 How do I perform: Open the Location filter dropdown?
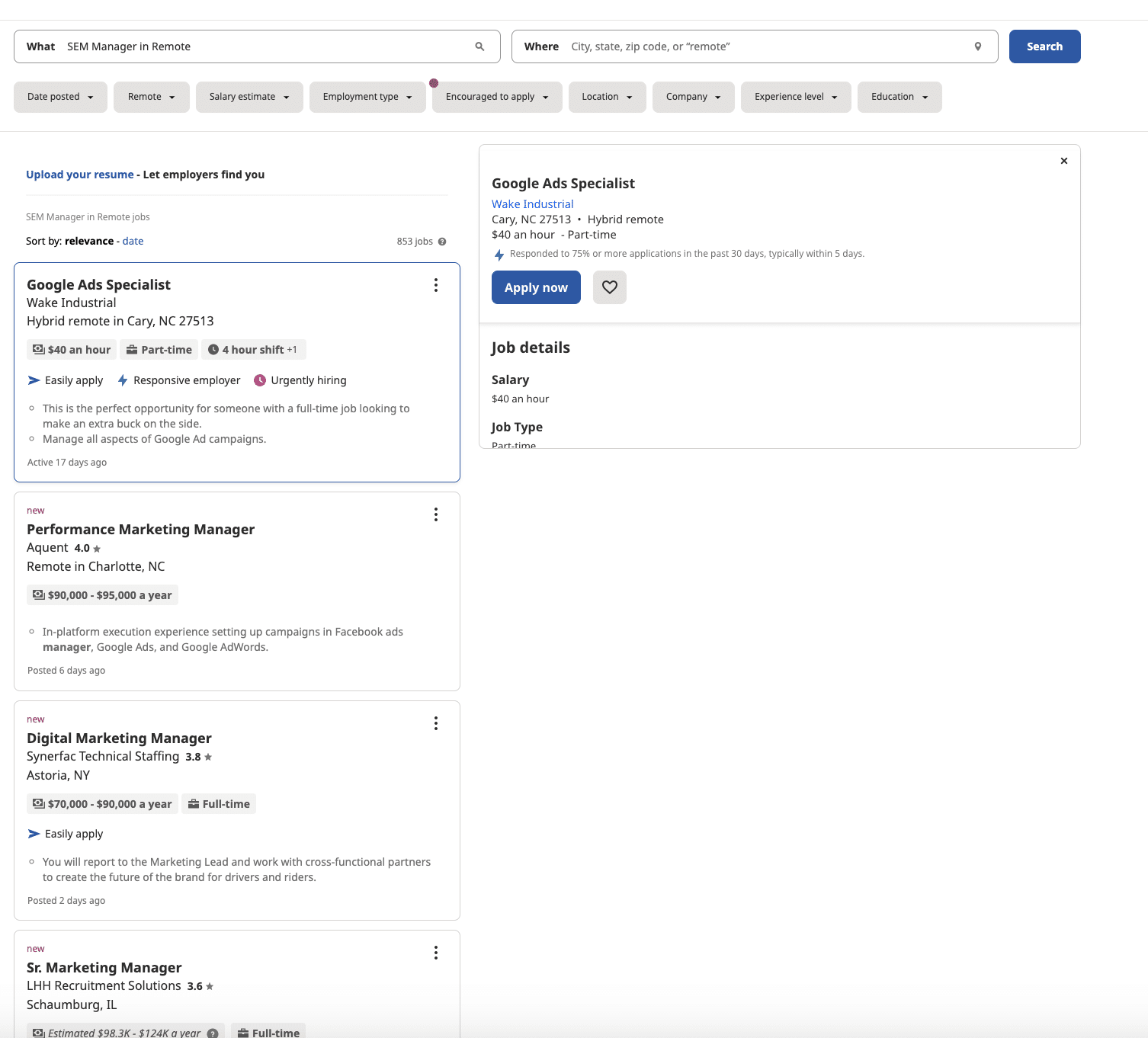pos(608,97)
